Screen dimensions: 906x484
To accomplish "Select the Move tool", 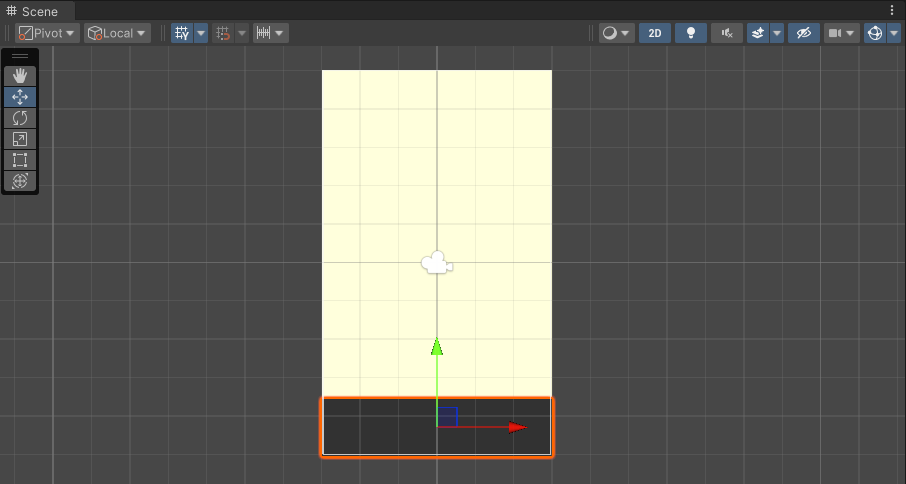I will tap(20, 97).
